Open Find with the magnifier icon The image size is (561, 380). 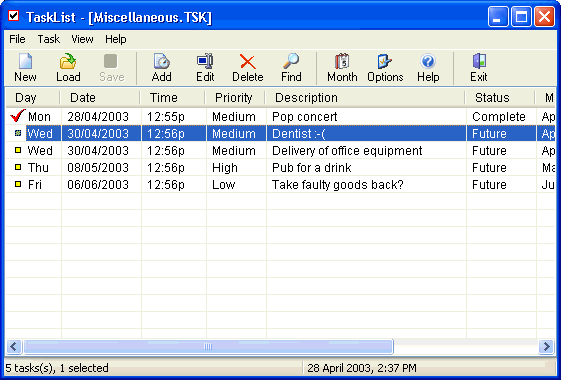point(291,68)
